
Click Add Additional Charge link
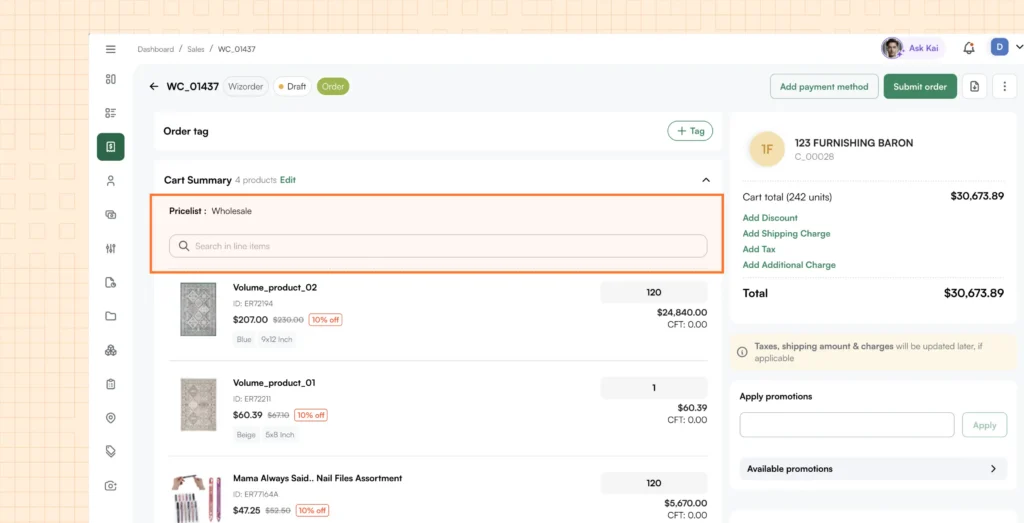pos(789,265)
